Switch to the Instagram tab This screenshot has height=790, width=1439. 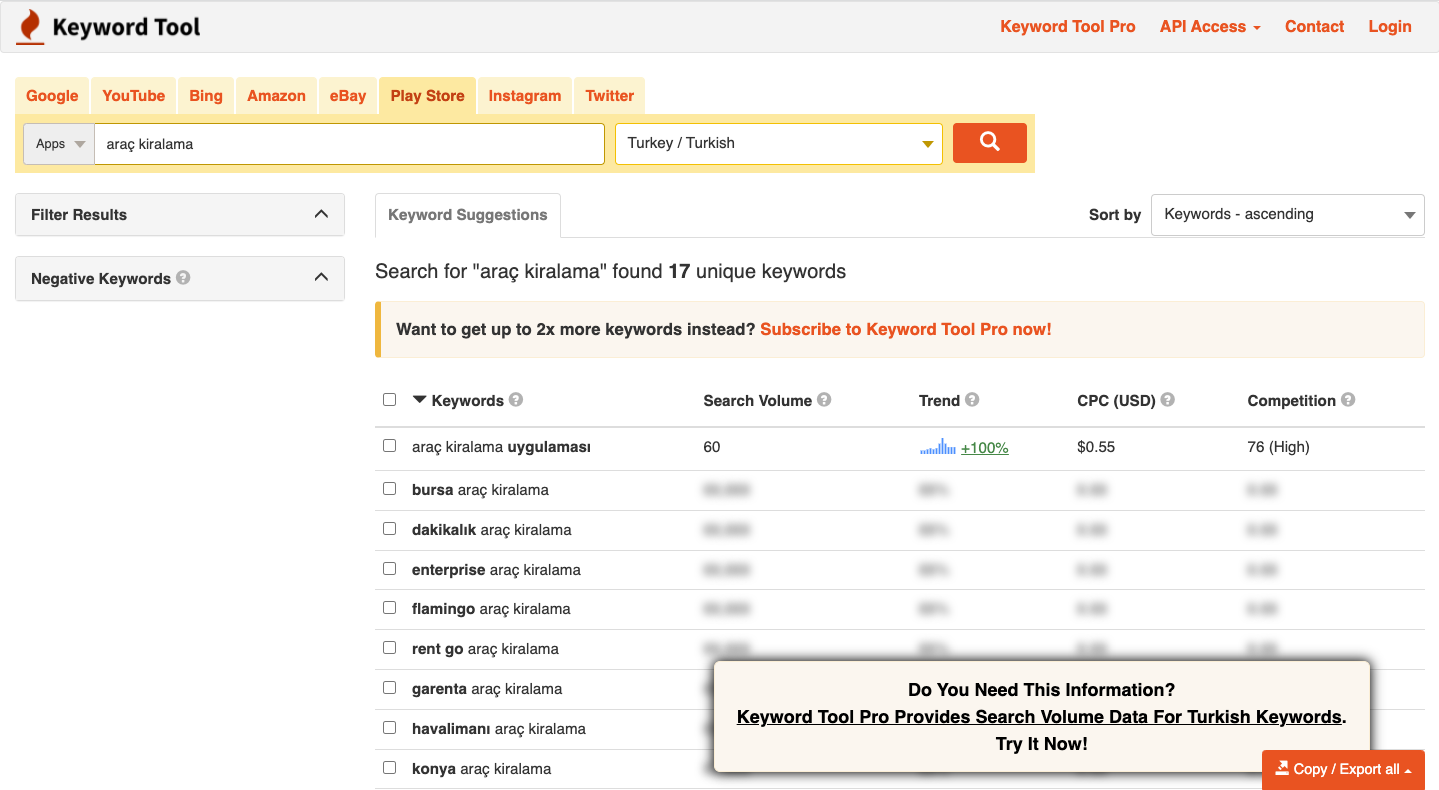tap(525, 96)
